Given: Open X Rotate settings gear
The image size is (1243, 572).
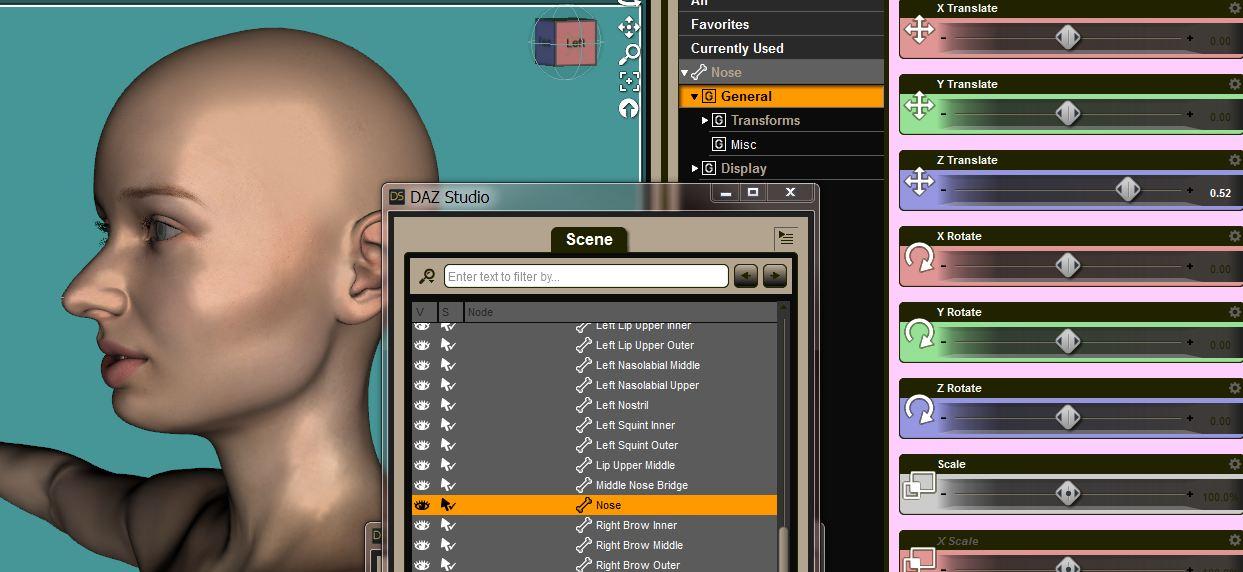Looking at the screenshot, I should click(1235, 236).
